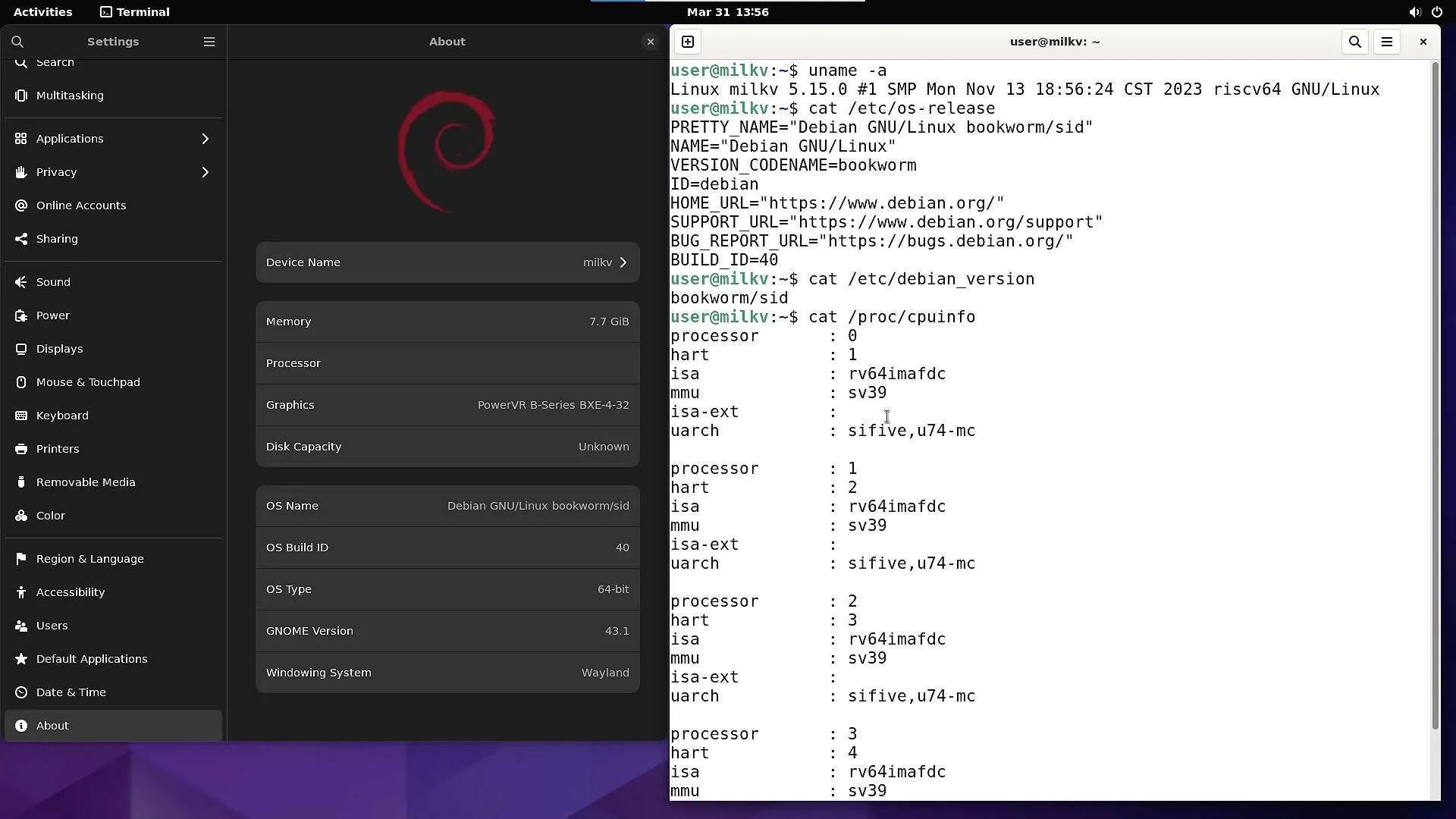The image size is (1456, 819).
Task: Click the power icon in the top bar
Action: [x=1437, y=12]
